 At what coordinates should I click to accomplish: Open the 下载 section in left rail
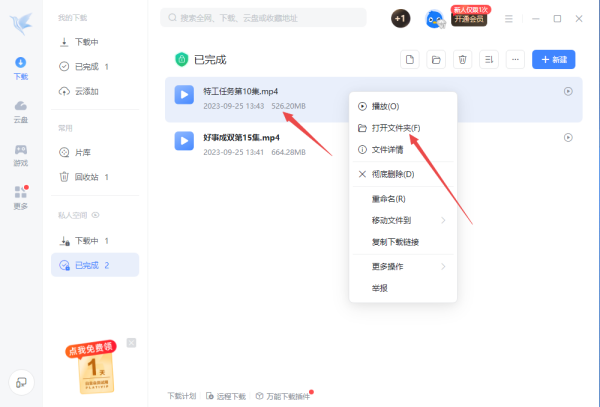(x=21, y=68)
